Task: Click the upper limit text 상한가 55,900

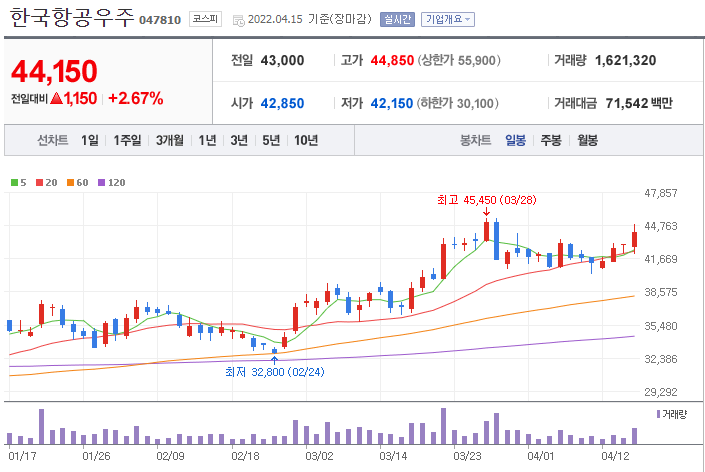Action: [459, 60]
